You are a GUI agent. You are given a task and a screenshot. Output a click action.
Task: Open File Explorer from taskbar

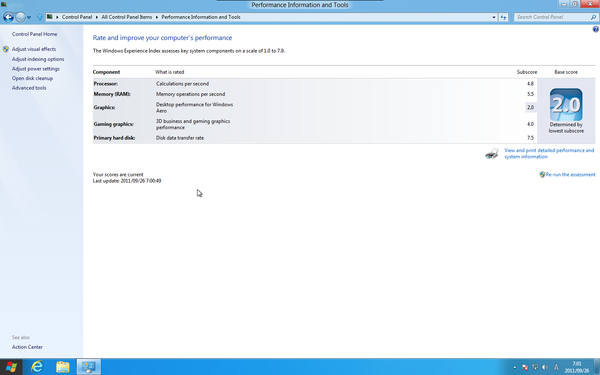coord(63,367)
